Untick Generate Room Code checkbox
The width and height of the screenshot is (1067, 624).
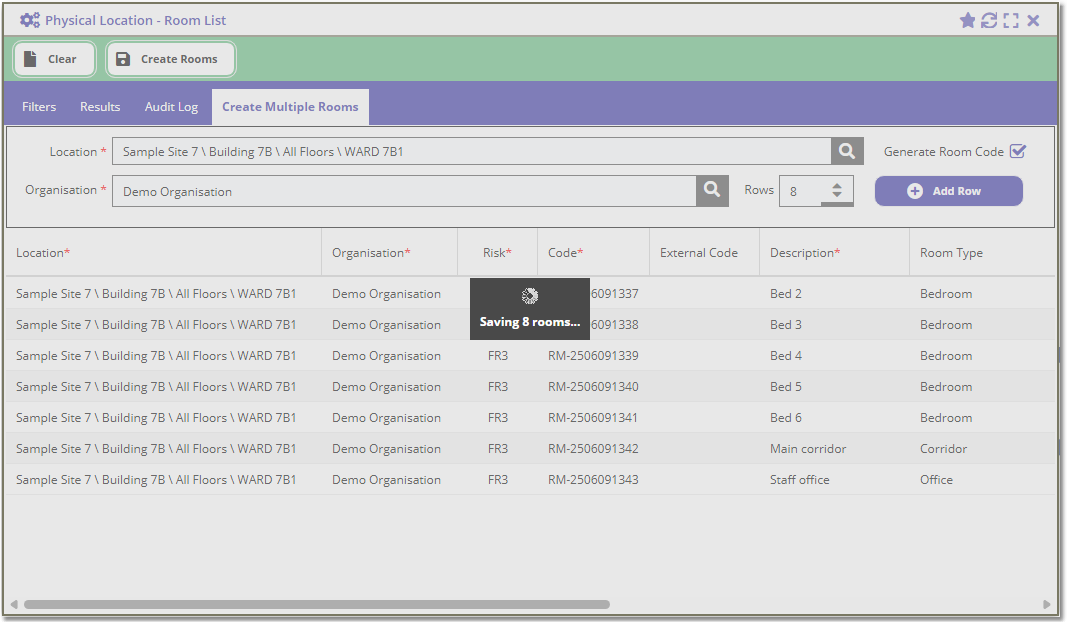click(x=1018, y=151)
